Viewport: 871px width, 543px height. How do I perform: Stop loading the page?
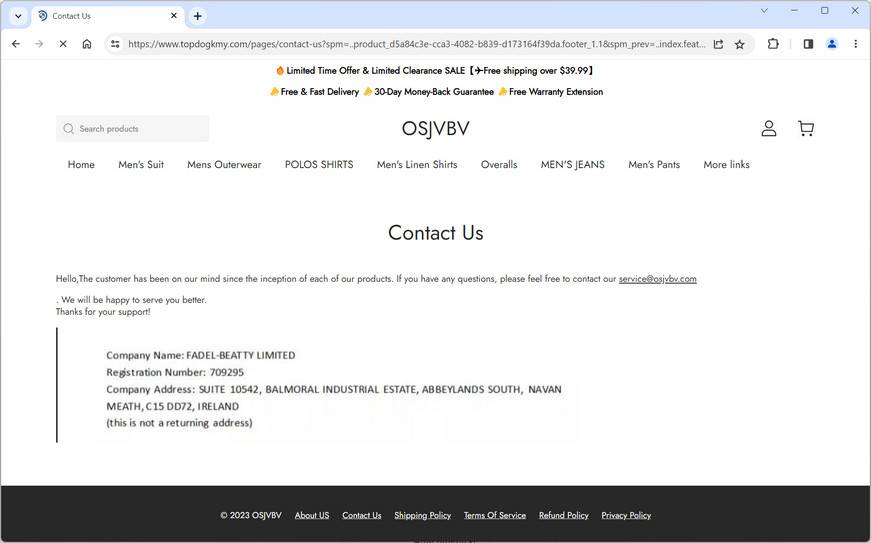pos(63,44)
